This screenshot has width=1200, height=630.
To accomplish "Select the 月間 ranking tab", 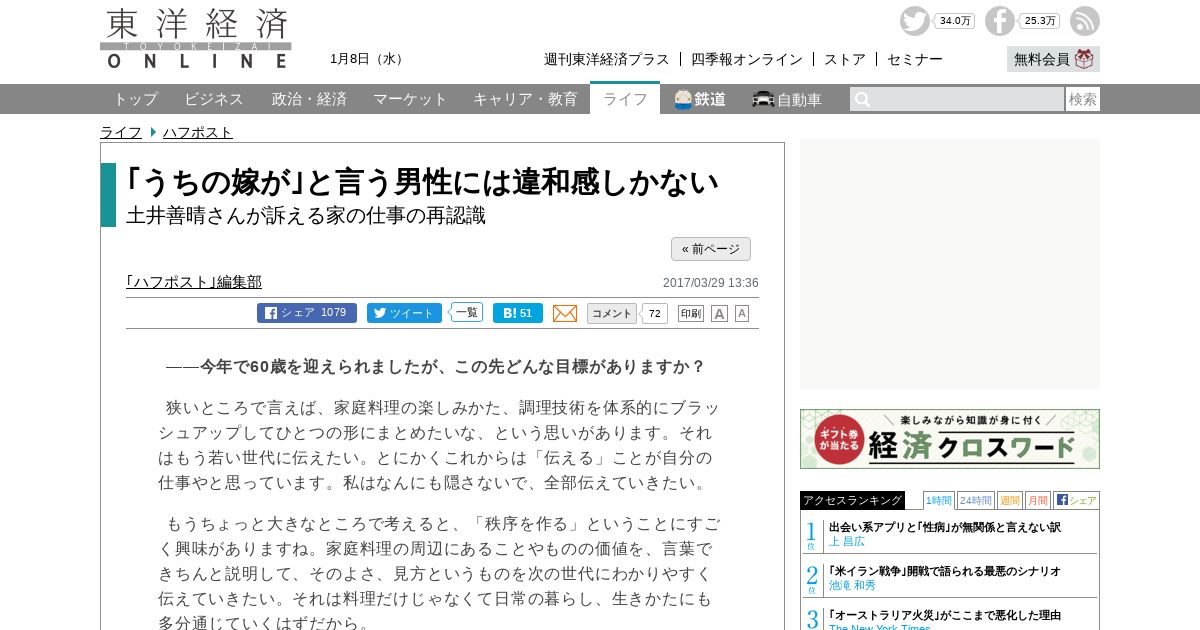I will coord(1038,500).
